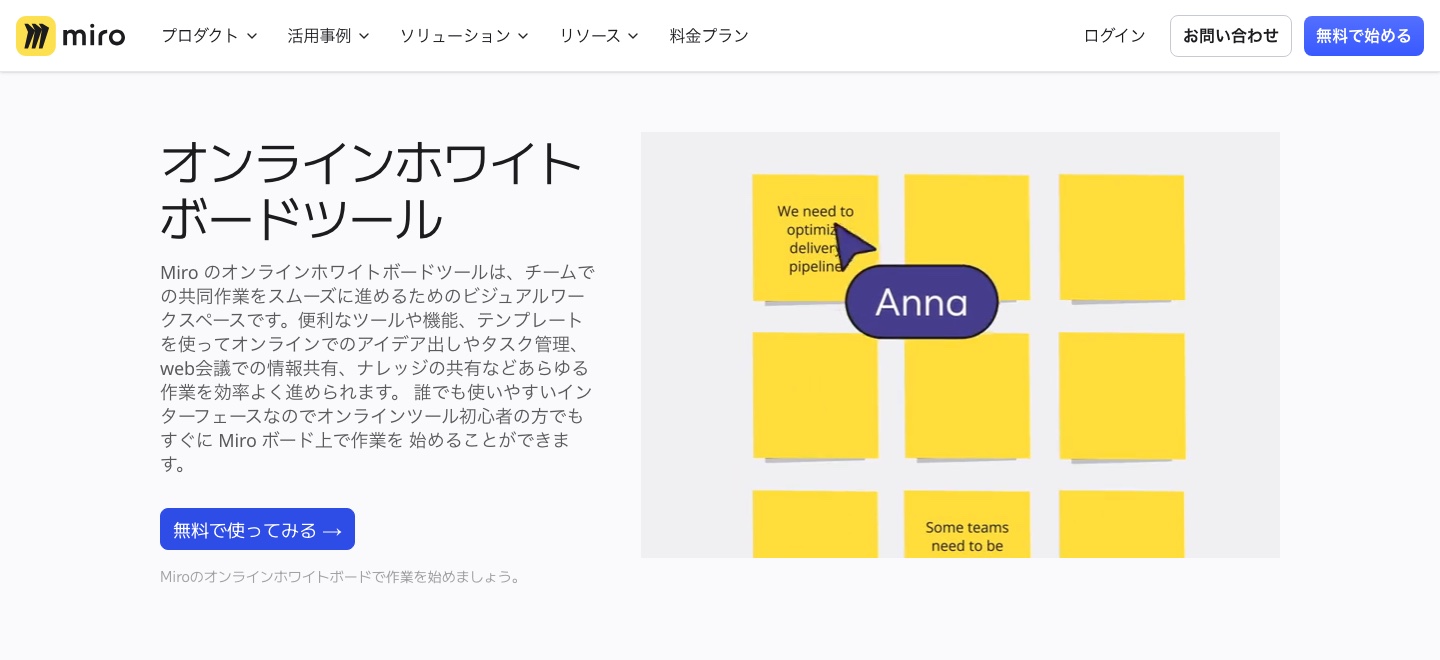Click the purple arrow cursor above Anna
Image resolution: width=1440 pixels, height=660 pixels.
(x=853, y=246)
